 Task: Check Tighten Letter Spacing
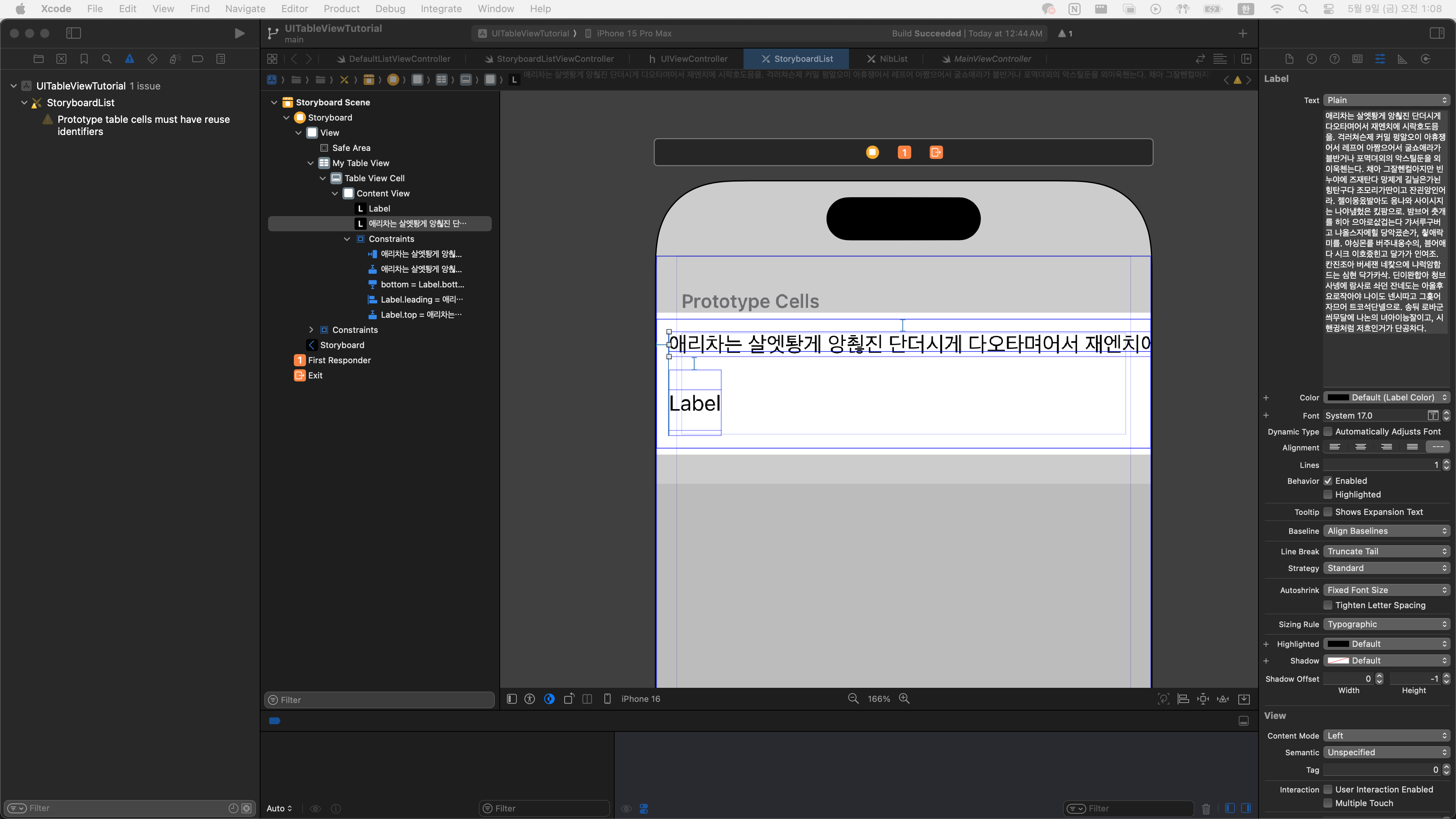point(1328,606)
